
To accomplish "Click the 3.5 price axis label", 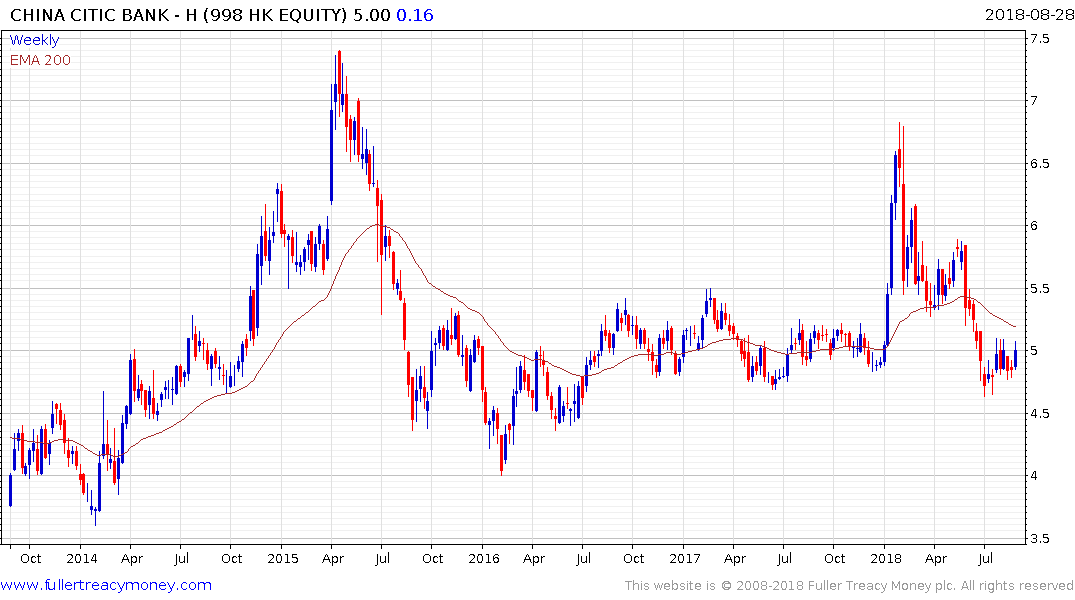I will click(1039, 538).
